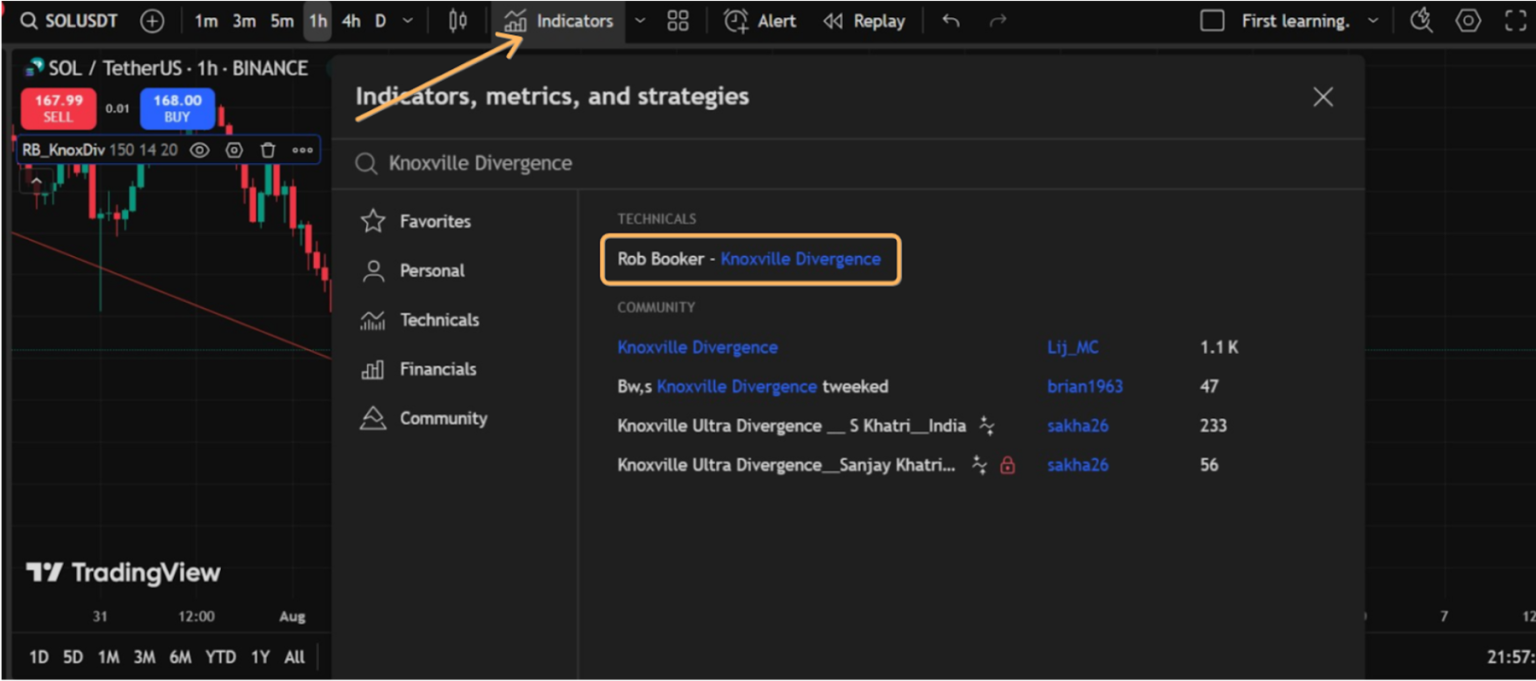
Task: Set chart range to 6M
Action: point(180,657)
